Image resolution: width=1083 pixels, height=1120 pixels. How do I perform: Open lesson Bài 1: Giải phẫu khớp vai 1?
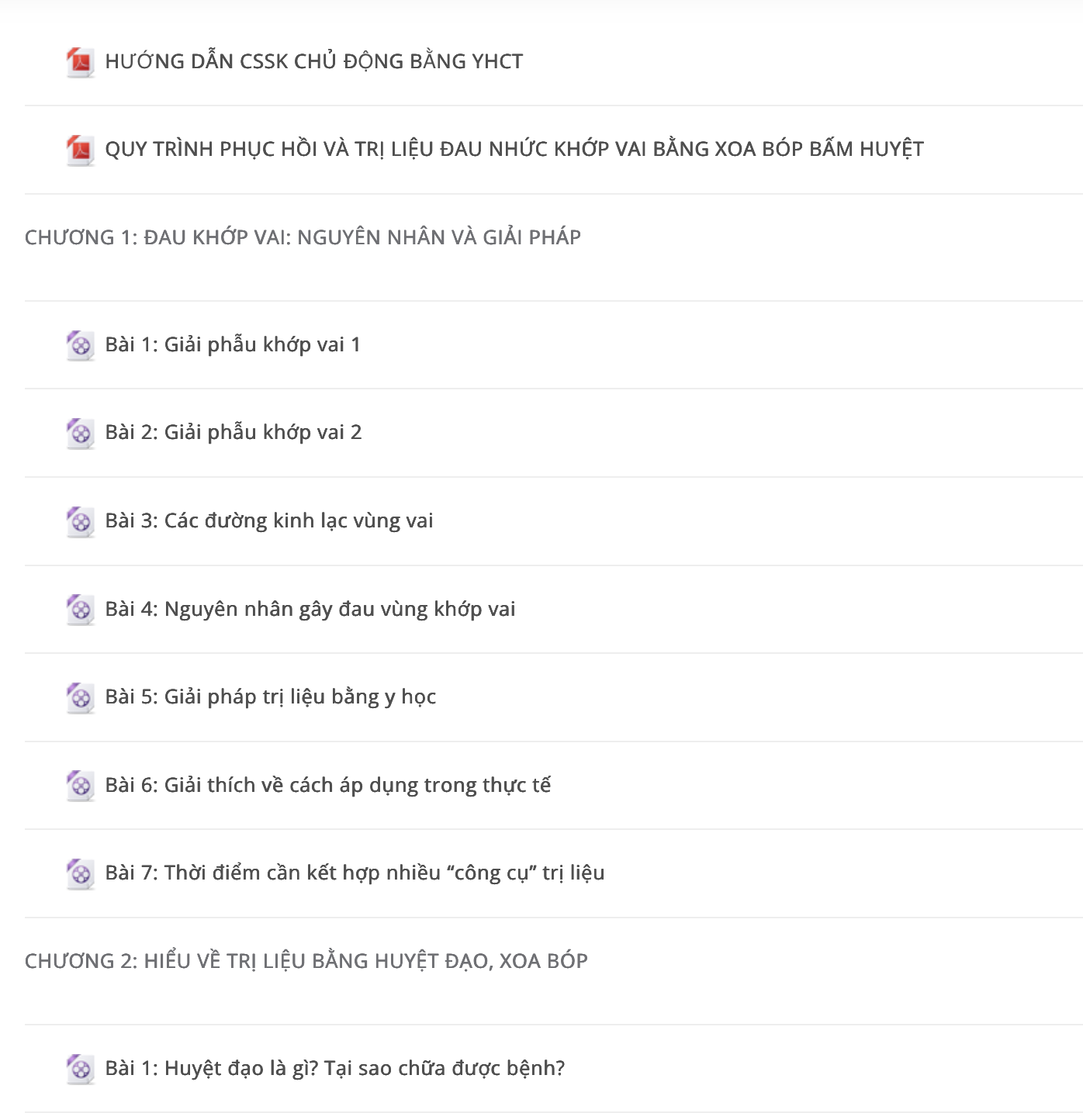coord(233,344)
